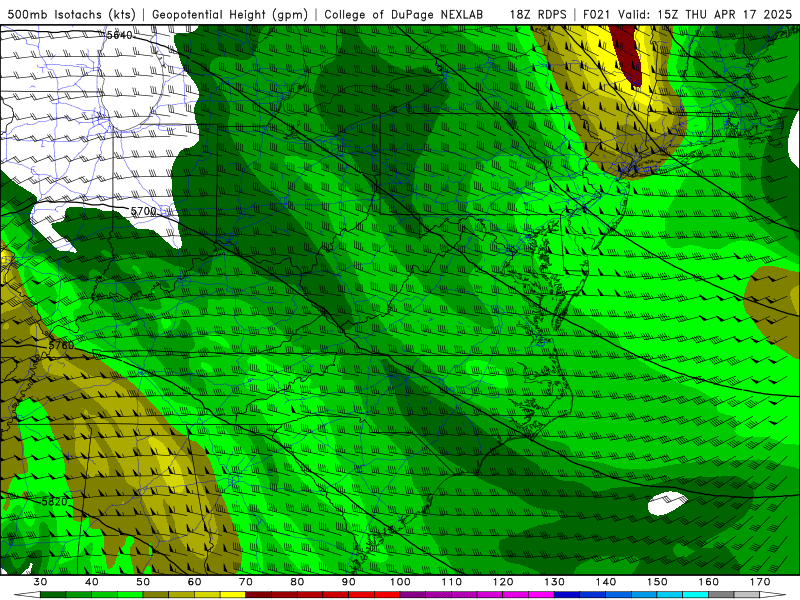Click the legend value 30
The width and height of the screenshot is (800, 600).
pyautogui.click(x=40, y=582)
